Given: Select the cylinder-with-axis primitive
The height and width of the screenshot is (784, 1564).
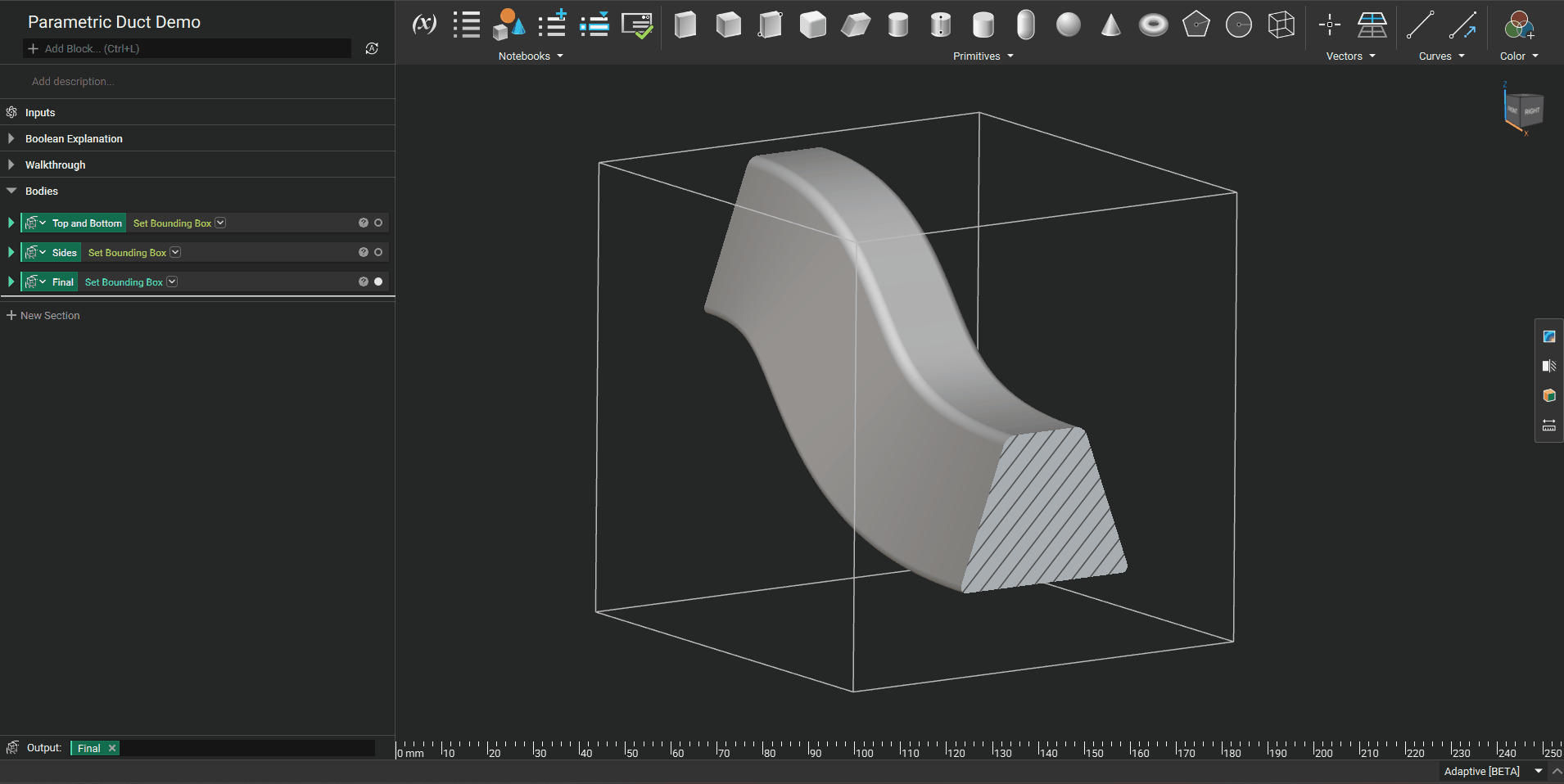Looking at the screenshot, I should click(941, 25).
